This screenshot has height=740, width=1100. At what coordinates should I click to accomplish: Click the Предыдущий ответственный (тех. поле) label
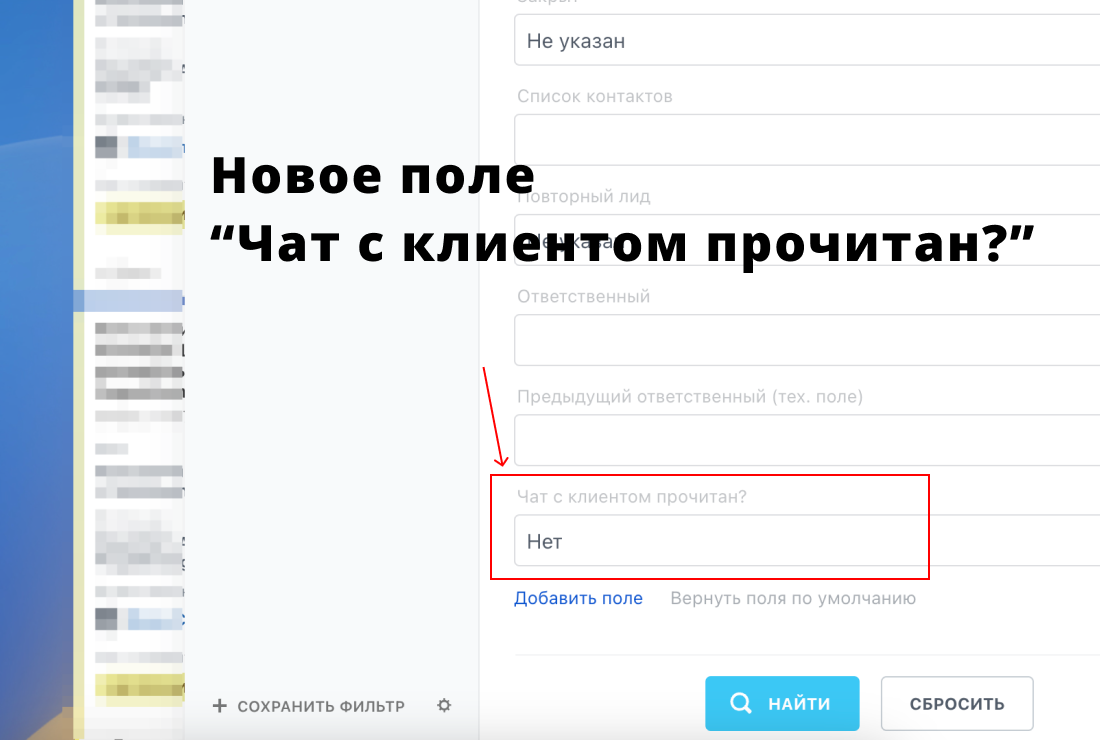click(x=689, y=396)
